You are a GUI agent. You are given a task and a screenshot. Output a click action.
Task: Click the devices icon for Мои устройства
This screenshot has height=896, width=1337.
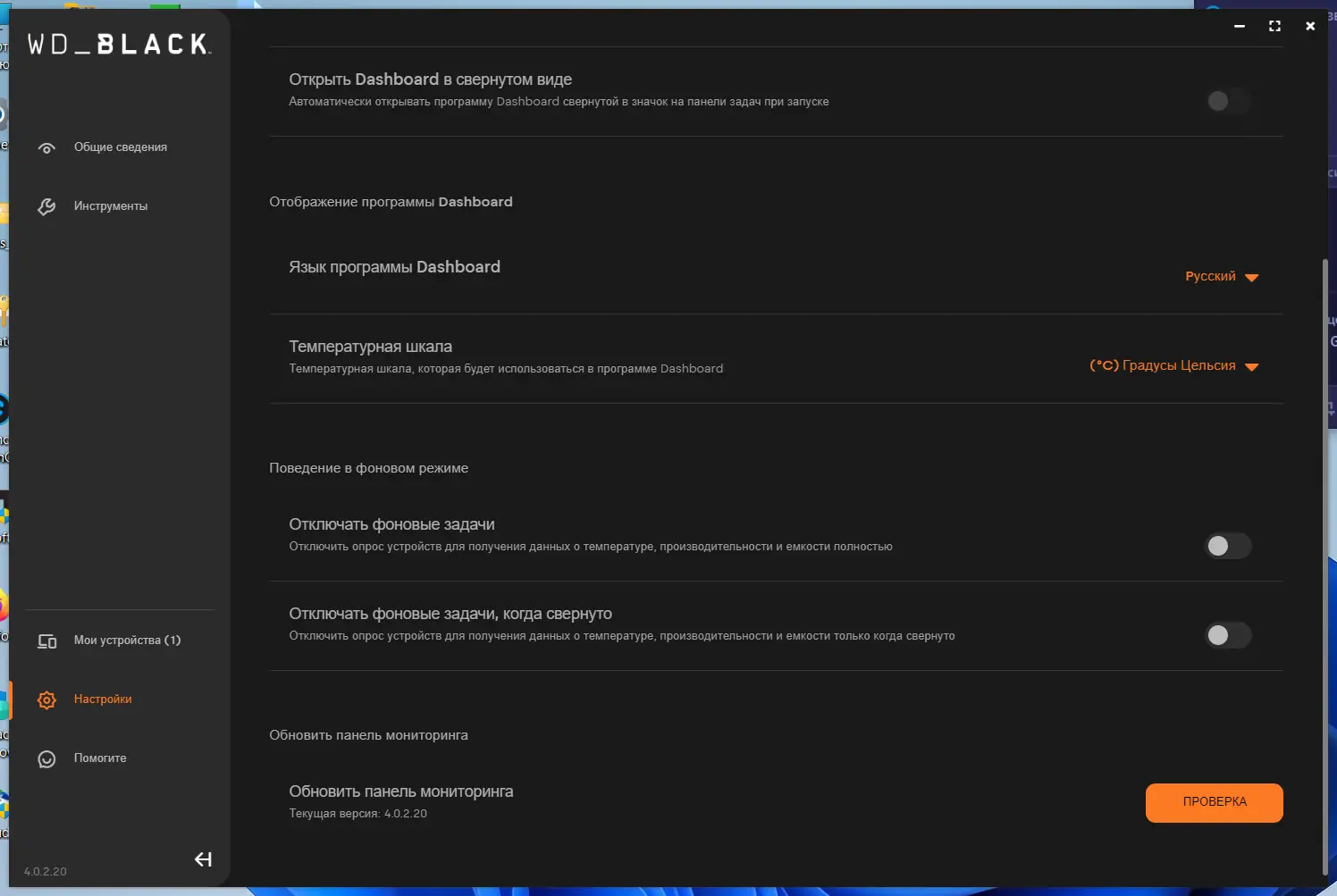(x=47, y=641)
